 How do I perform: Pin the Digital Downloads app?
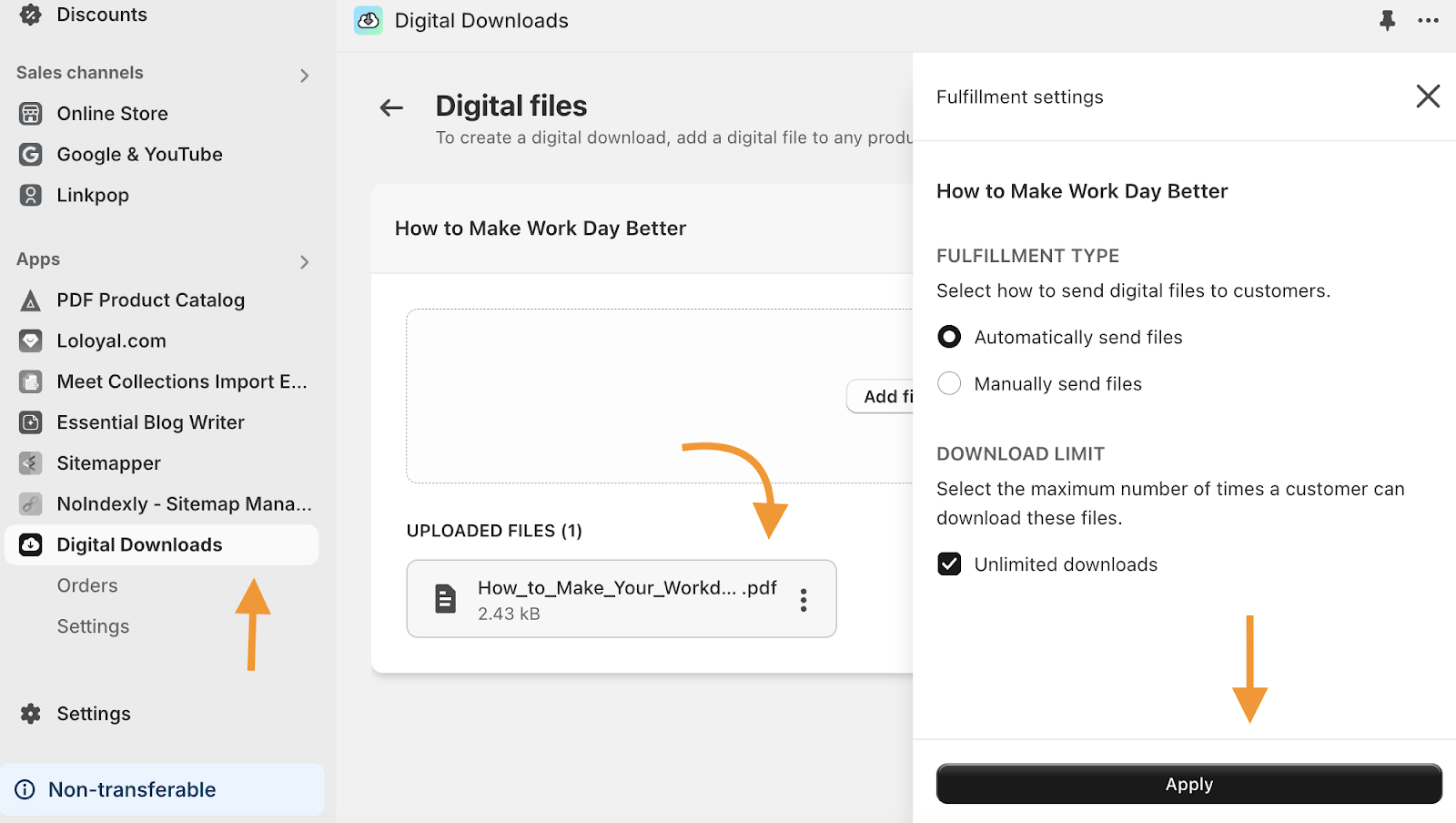point(1387,20)
